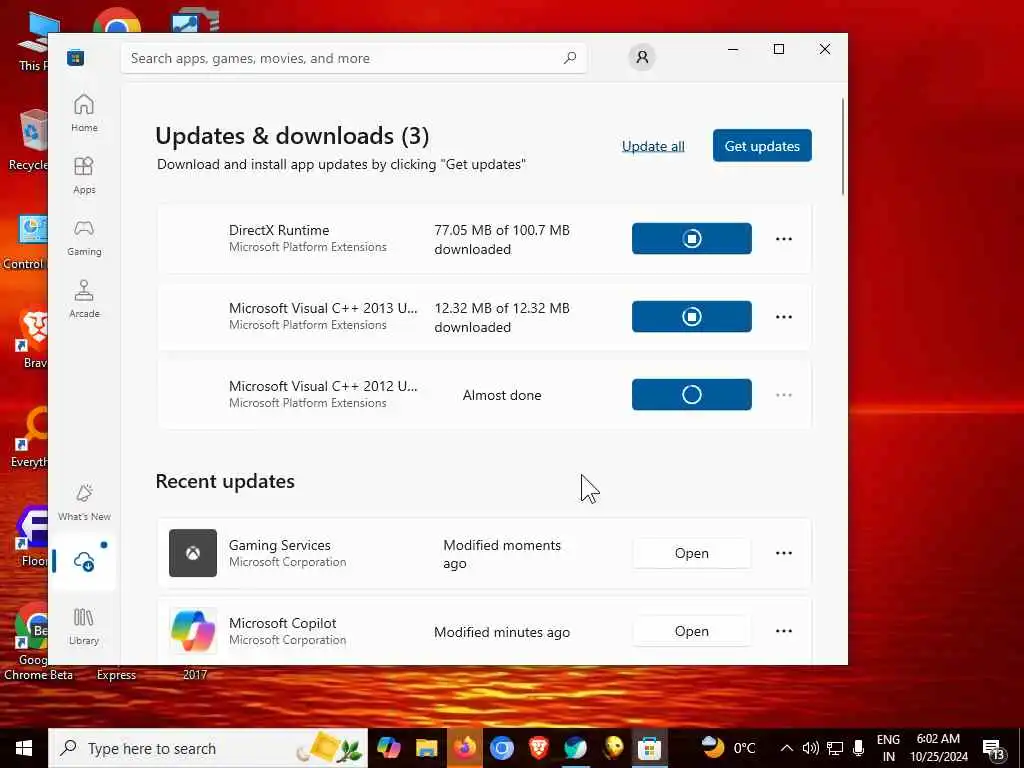This screenshot has height=768, width=1024.
Task: Open Microsoft Copilot with its Open button
Action: (692, 631)
